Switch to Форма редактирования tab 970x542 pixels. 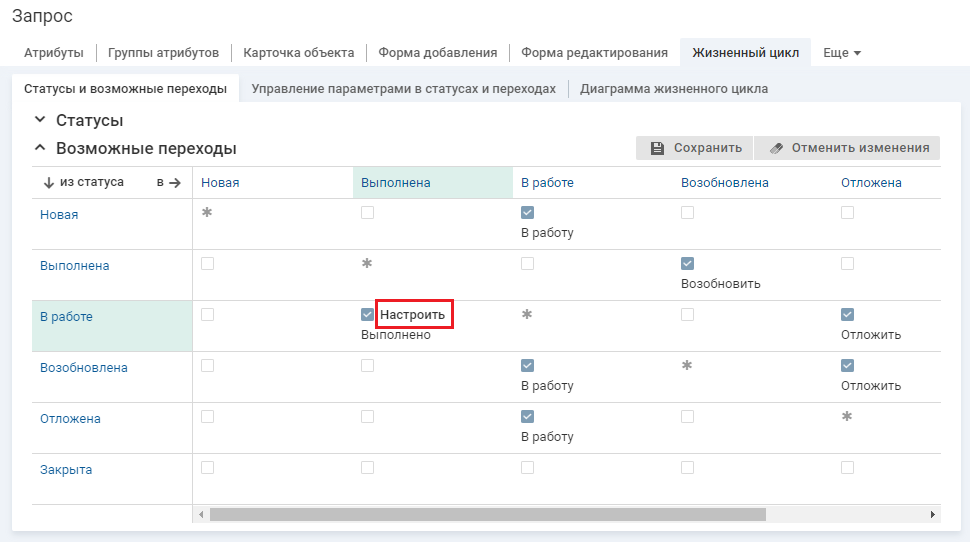tap(594, 53)
